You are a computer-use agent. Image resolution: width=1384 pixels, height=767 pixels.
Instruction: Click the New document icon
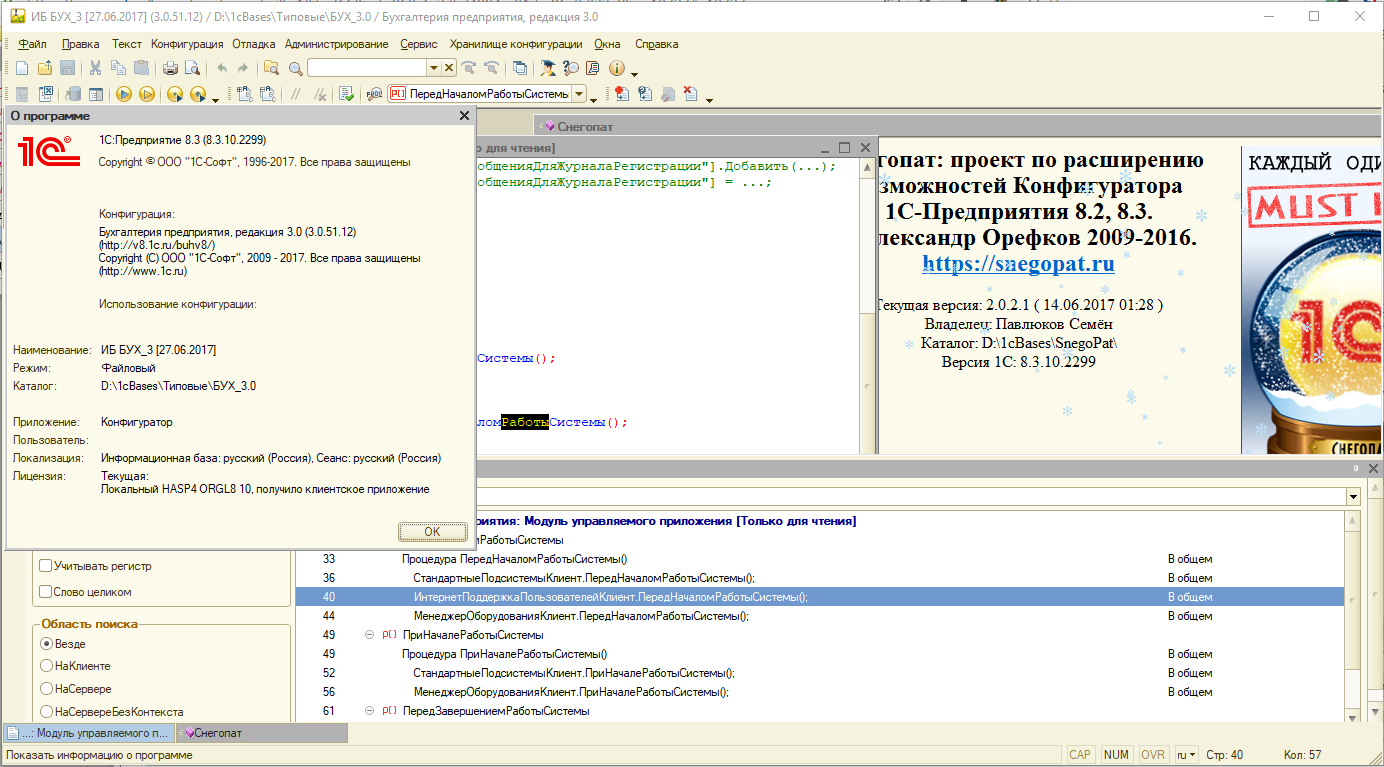point(21,68)
